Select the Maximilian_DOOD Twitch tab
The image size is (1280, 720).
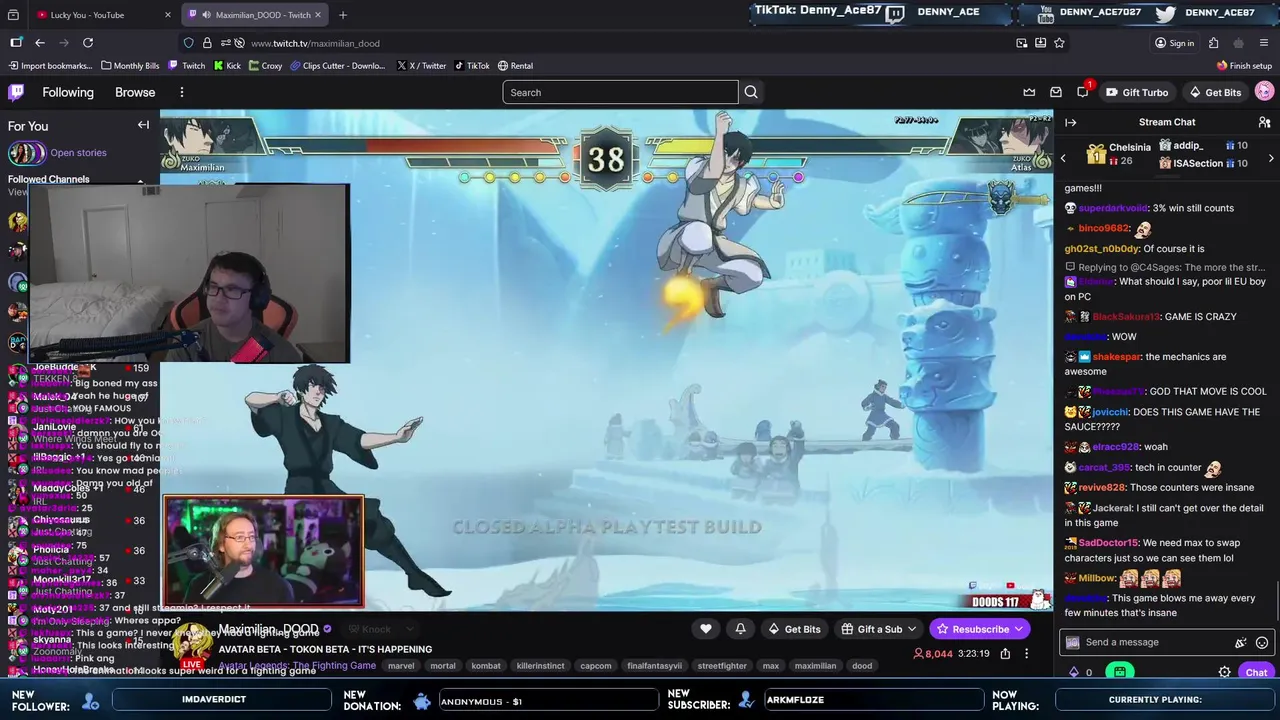coord(255,15)
